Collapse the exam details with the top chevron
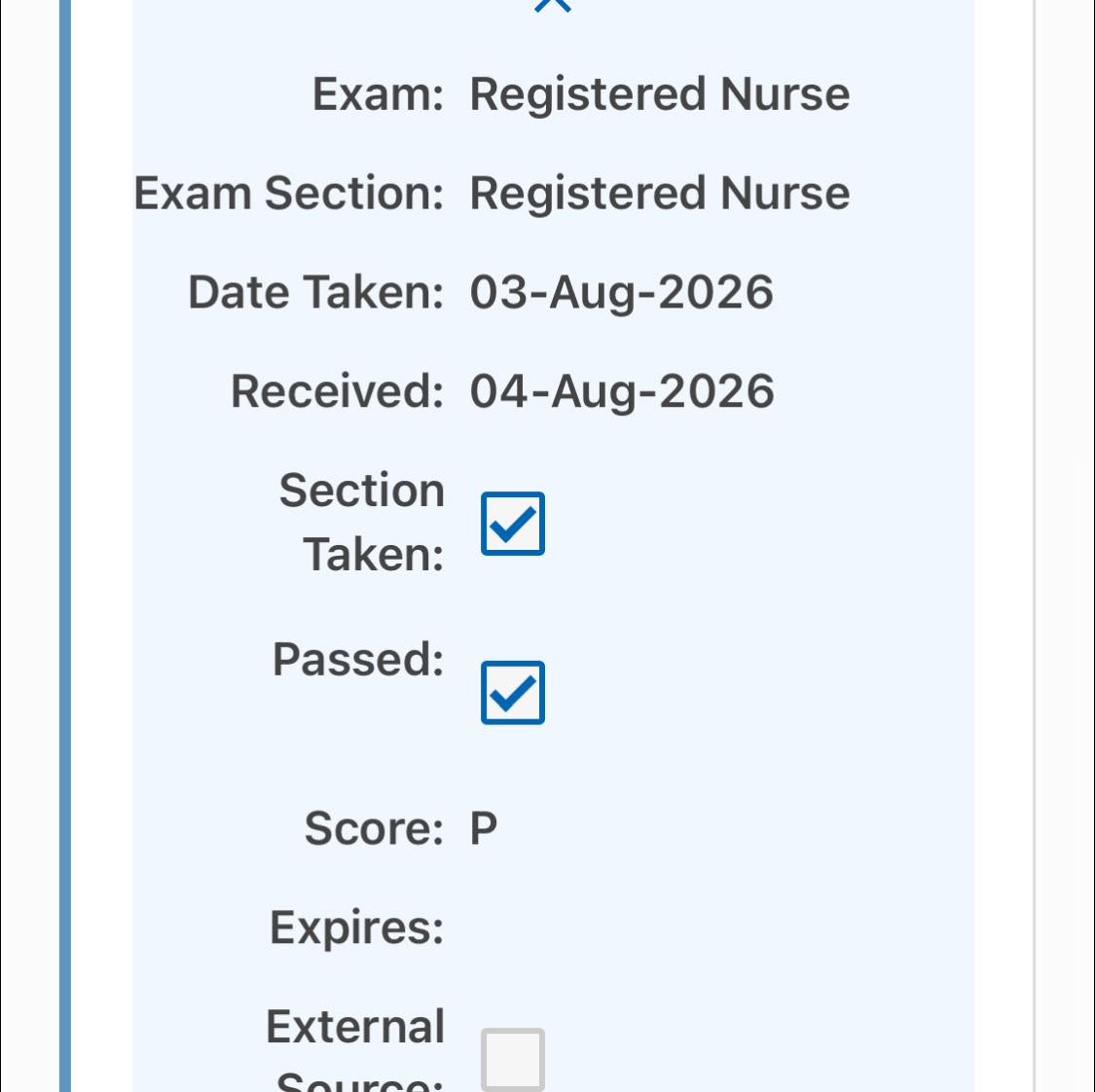This screenshot has height=1092, width=1095. tap(553, 6)
